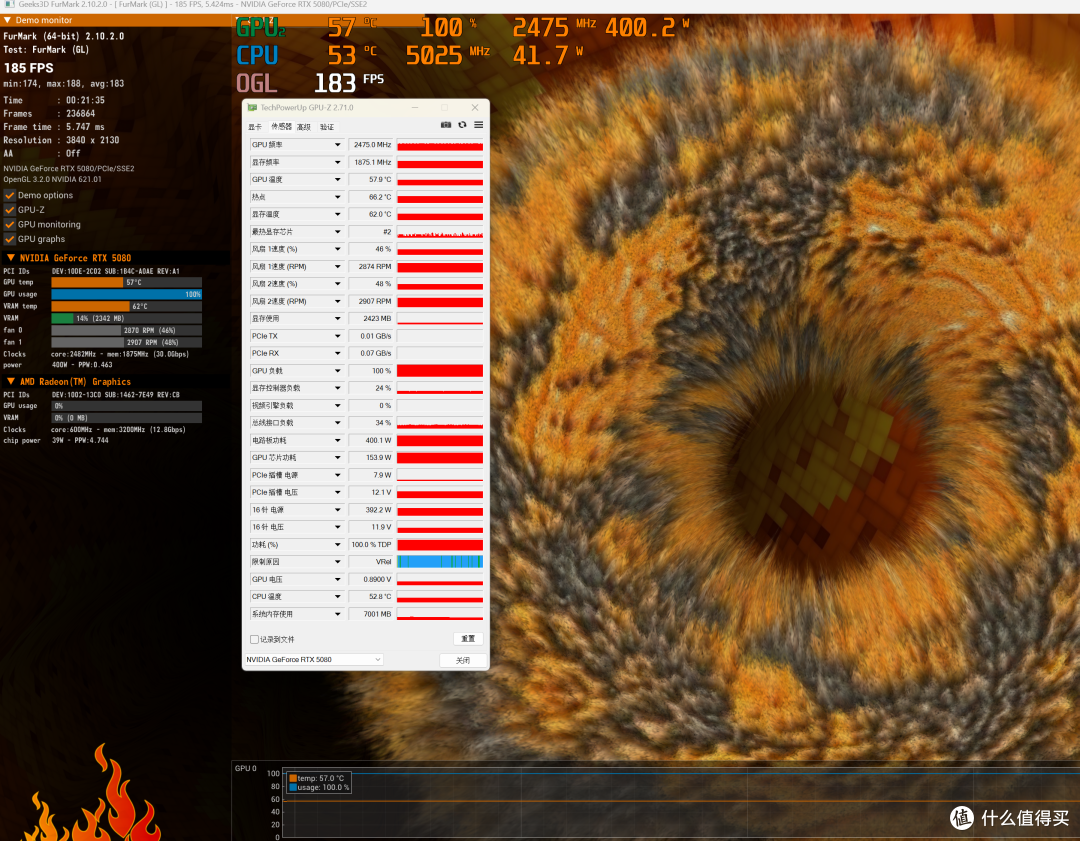Image resolution: width=1080 pixels, height=841 pixels.
Task: Enable the 记录到文件 log checkbox
Action: coord(254,639)
